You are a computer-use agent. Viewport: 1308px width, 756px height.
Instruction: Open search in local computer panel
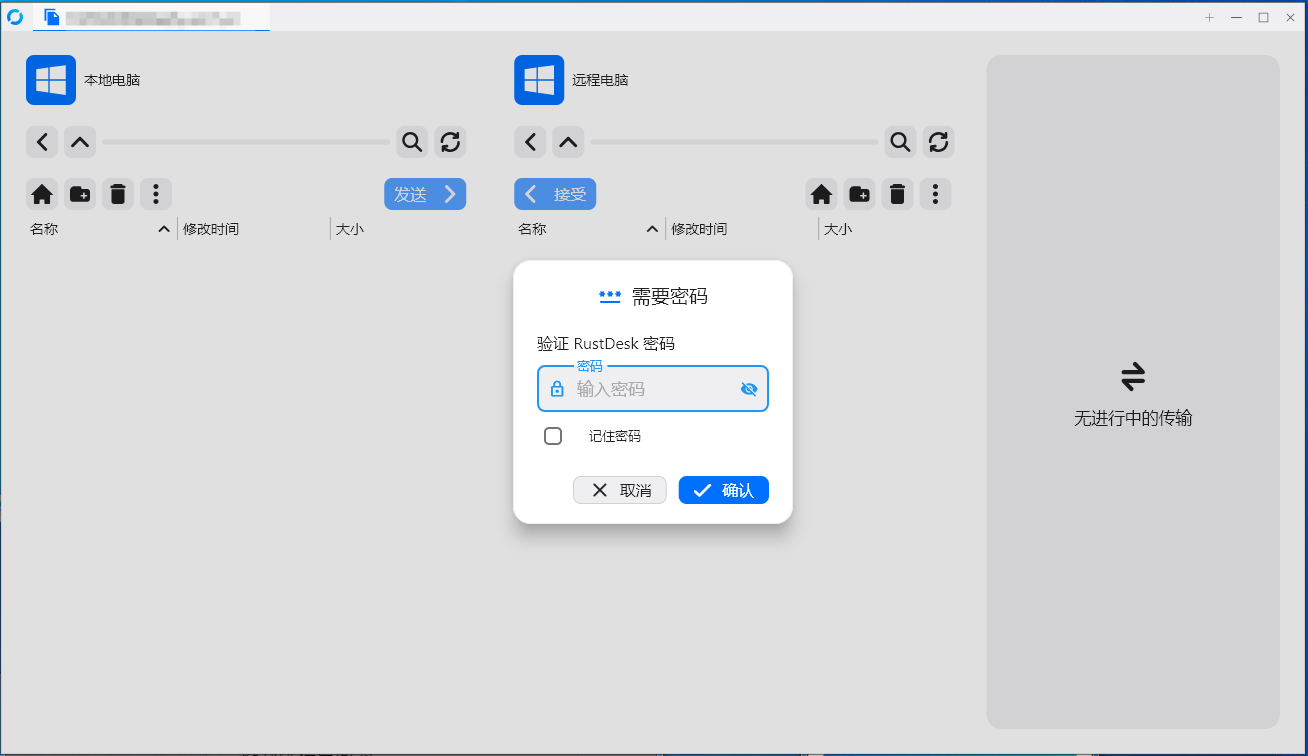[x=412, y=142]
